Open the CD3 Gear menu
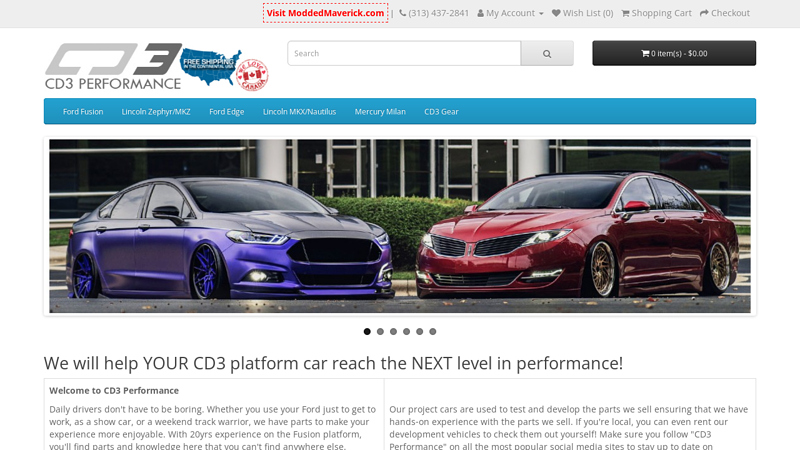Screen dimensions: 800x450 pos(441,111)
